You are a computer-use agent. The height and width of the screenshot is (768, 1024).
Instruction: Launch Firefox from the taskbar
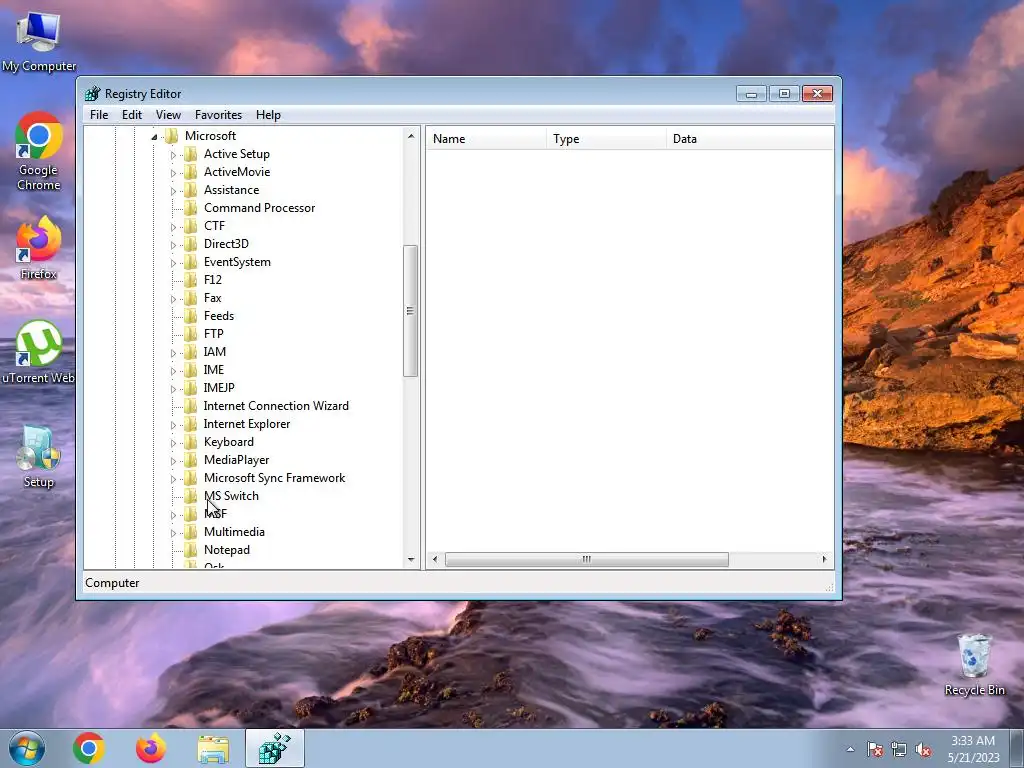coord(151,748)
